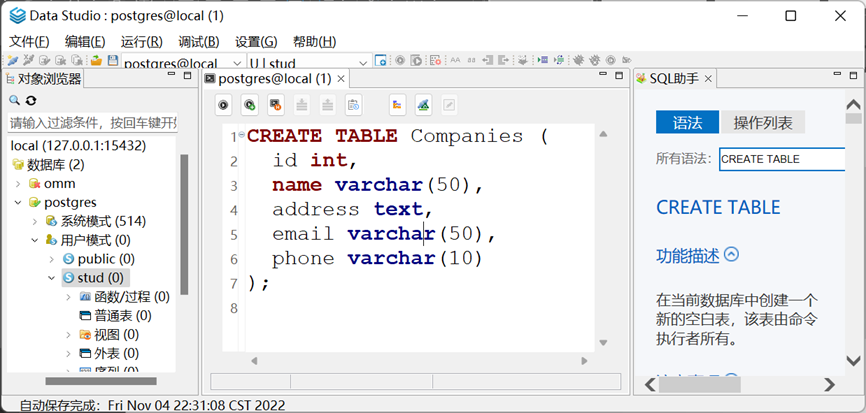Click the editor scroll-down arrow
This screenshot has height=413, width=866.
click(x=603, y=342)
